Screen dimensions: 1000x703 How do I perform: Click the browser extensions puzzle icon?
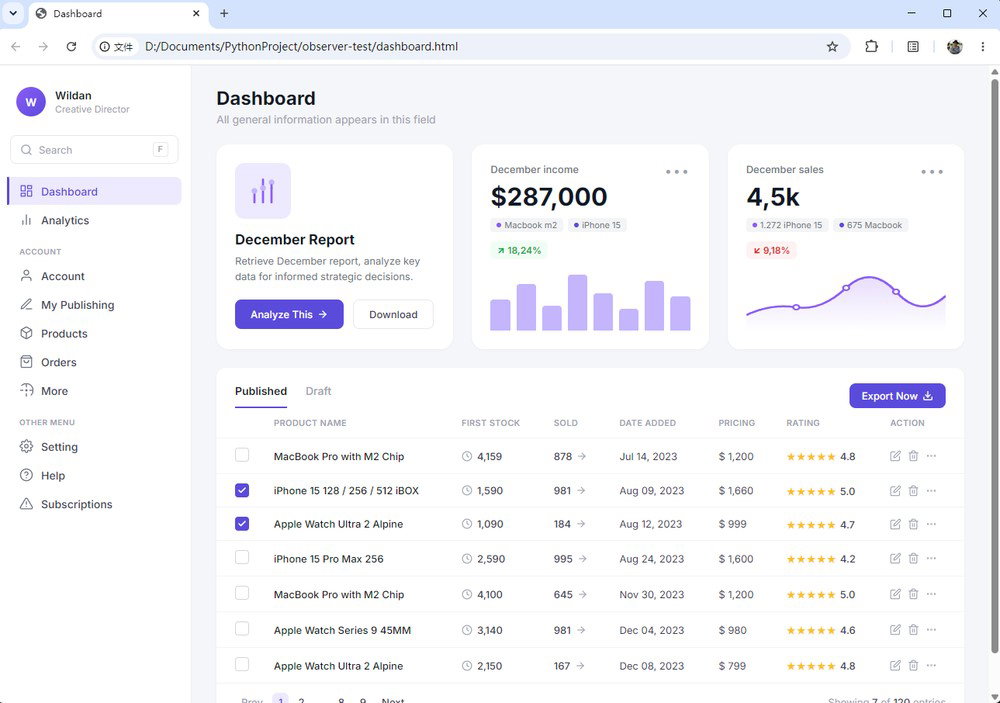point(871,47)
